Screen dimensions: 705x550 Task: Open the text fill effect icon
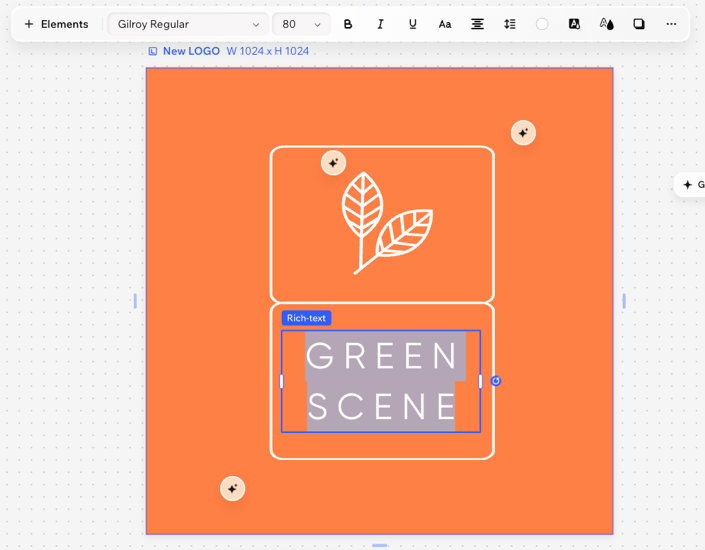tap(607, 24)
